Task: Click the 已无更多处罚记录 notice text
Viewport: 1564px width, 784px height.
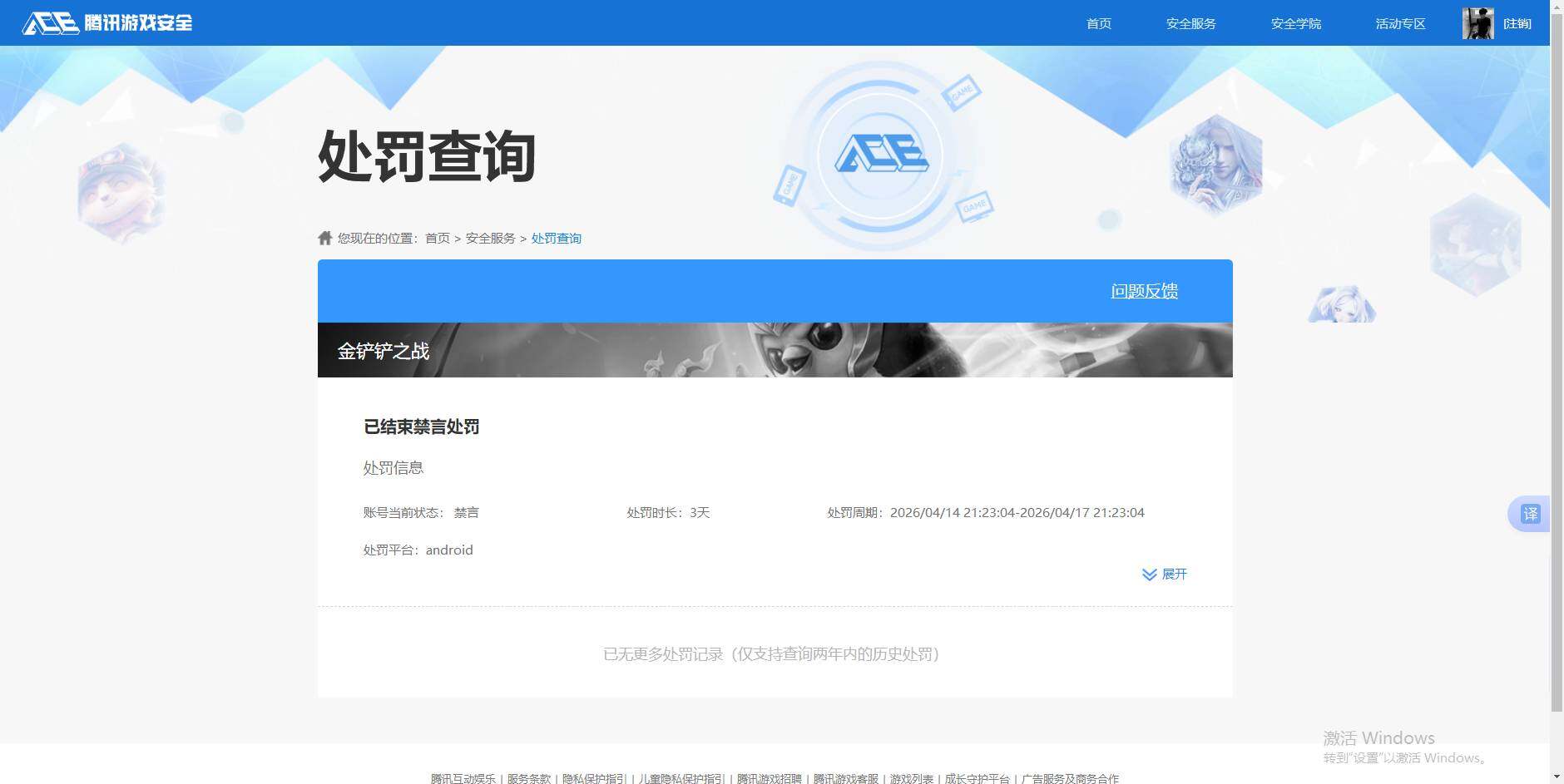Action: click(771, 654)
